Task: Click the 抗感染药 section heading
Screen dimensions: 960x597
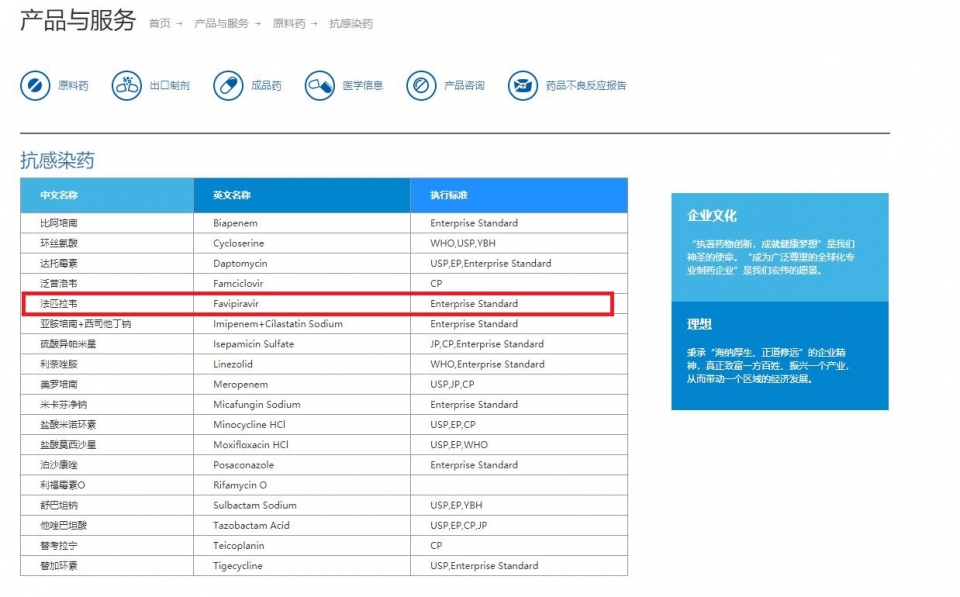Action: click(58, 160)
